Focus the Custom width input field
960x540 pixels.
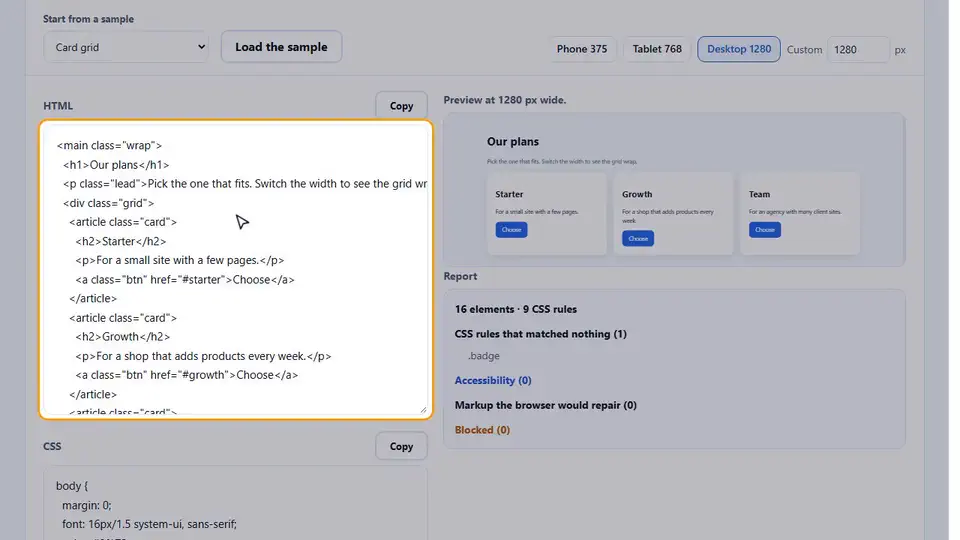tap(858, 50)
